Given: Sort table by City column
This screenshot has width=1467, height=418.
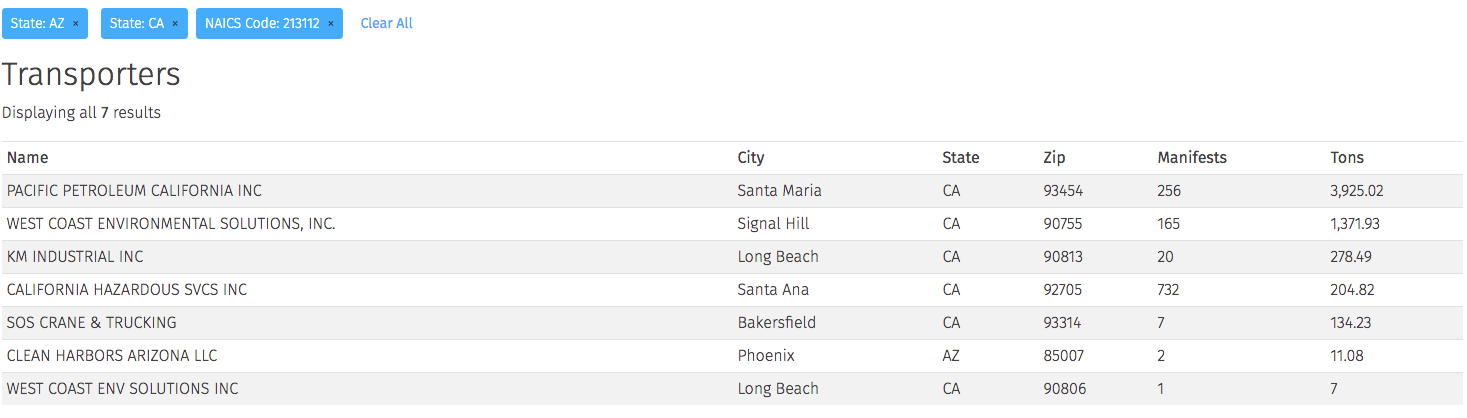Looking at the screenshot, I should pos(751,157).
